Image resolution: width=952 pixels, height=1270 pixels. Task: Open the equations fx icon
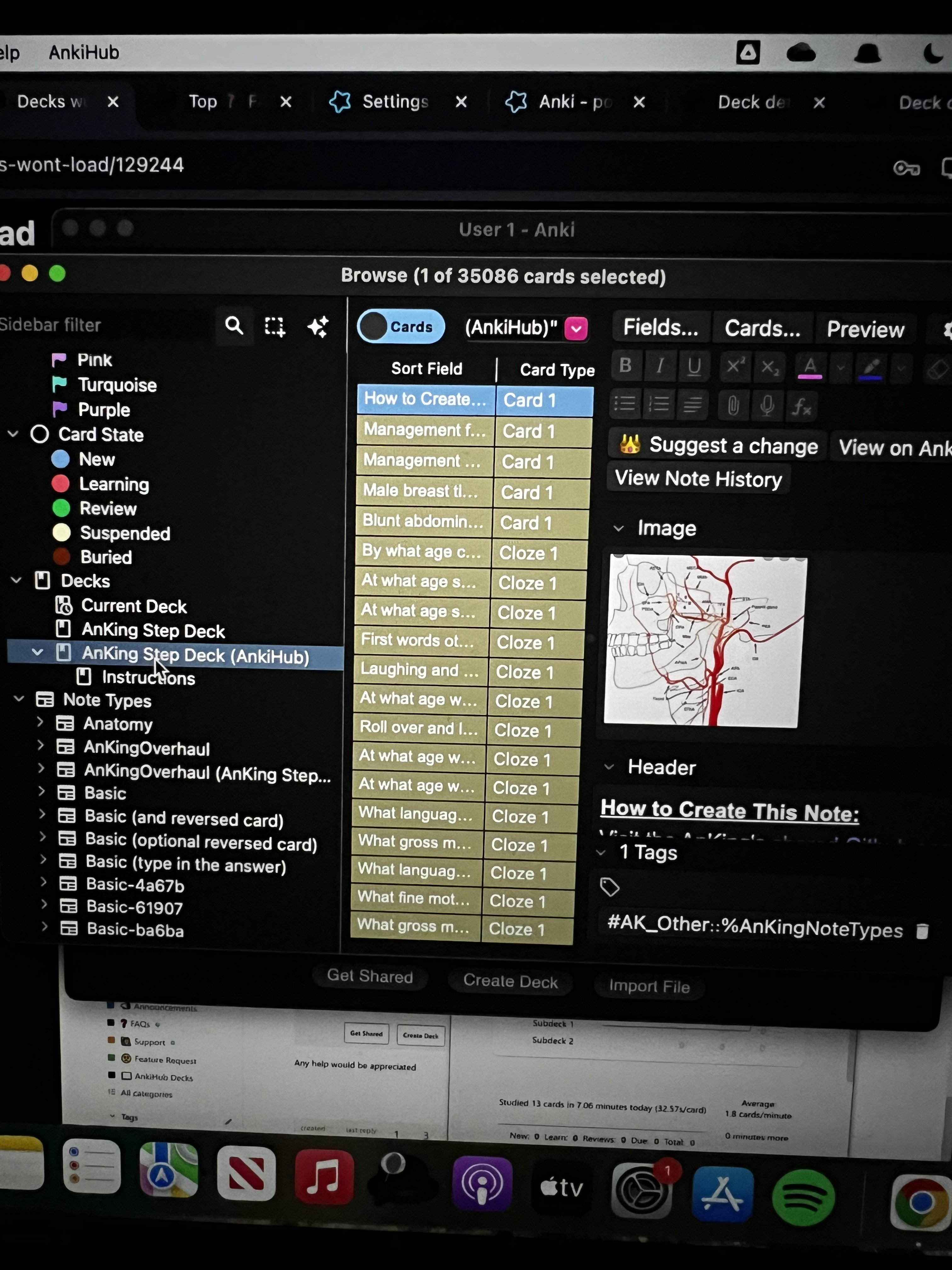coord(801,407)
